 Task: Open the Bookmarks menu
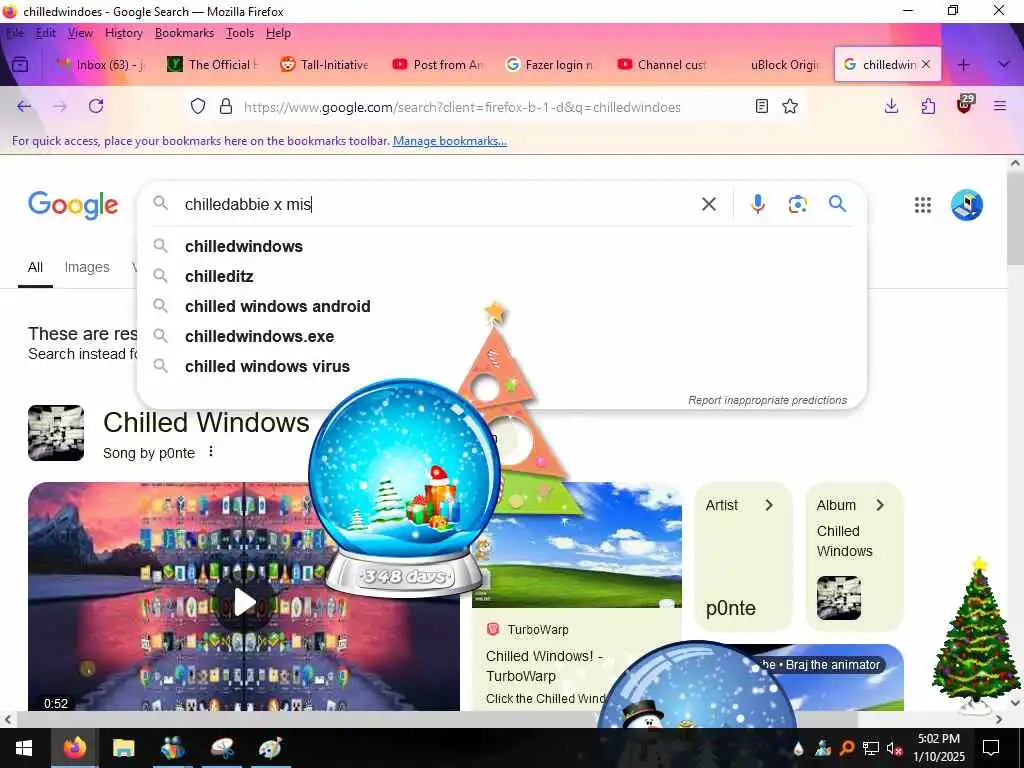point(184,33)
